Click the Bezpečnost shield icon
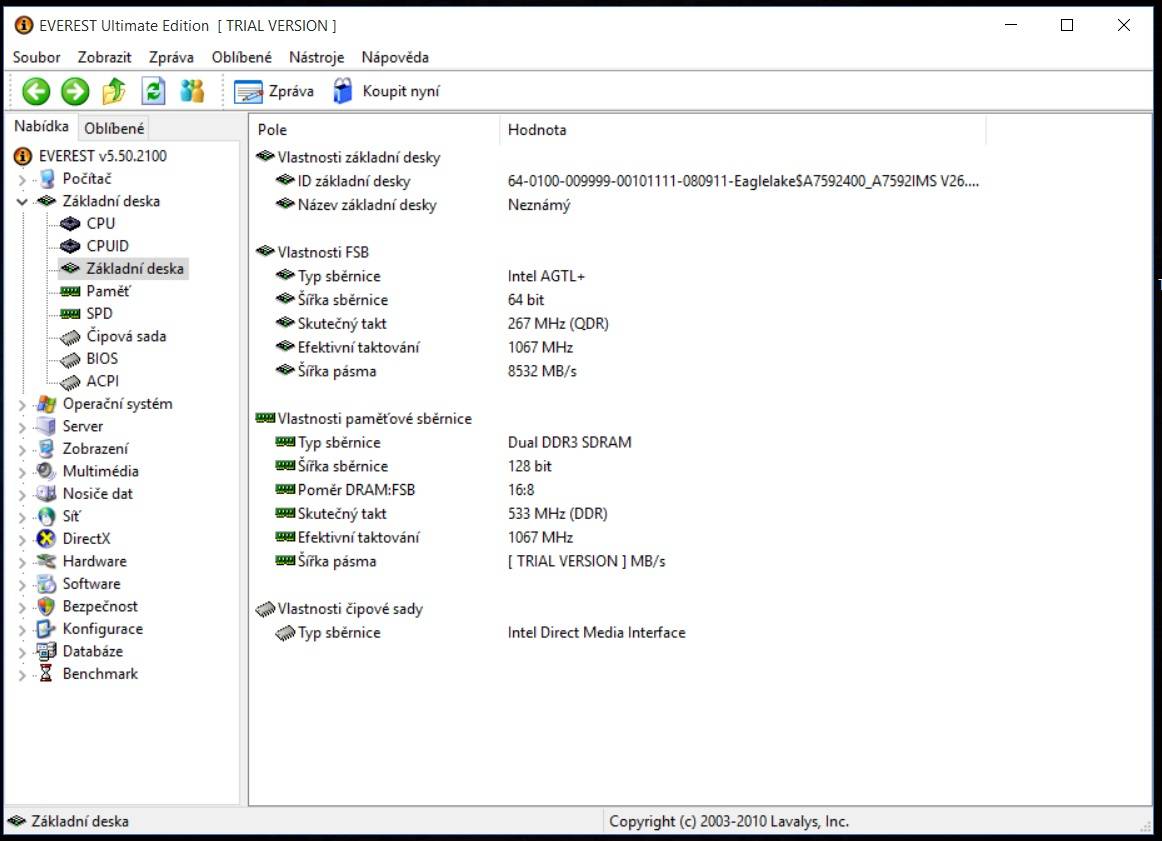 (x=46, y=606)
